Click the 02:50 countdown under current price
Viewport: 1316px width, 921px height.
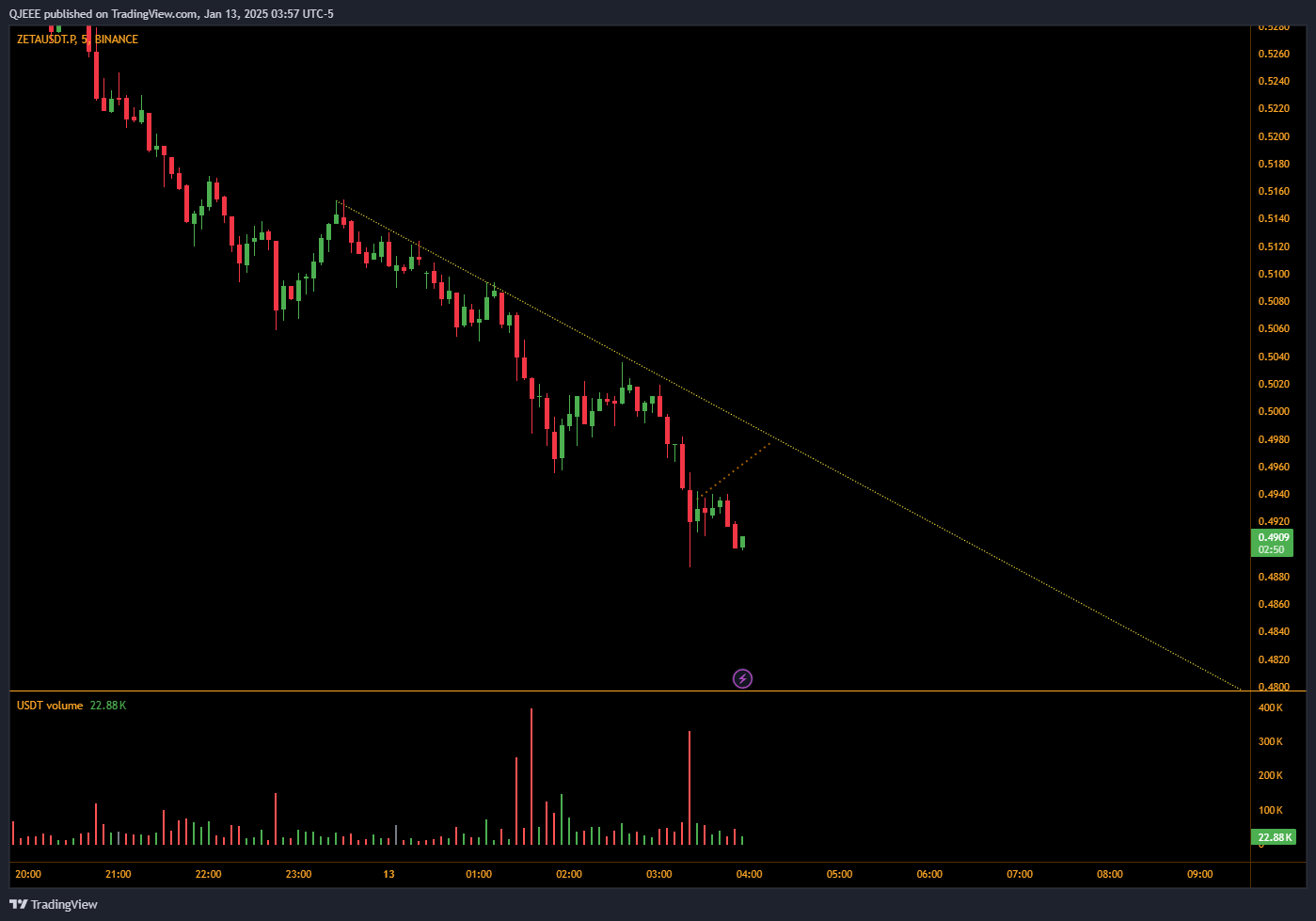pos(1272,549)
